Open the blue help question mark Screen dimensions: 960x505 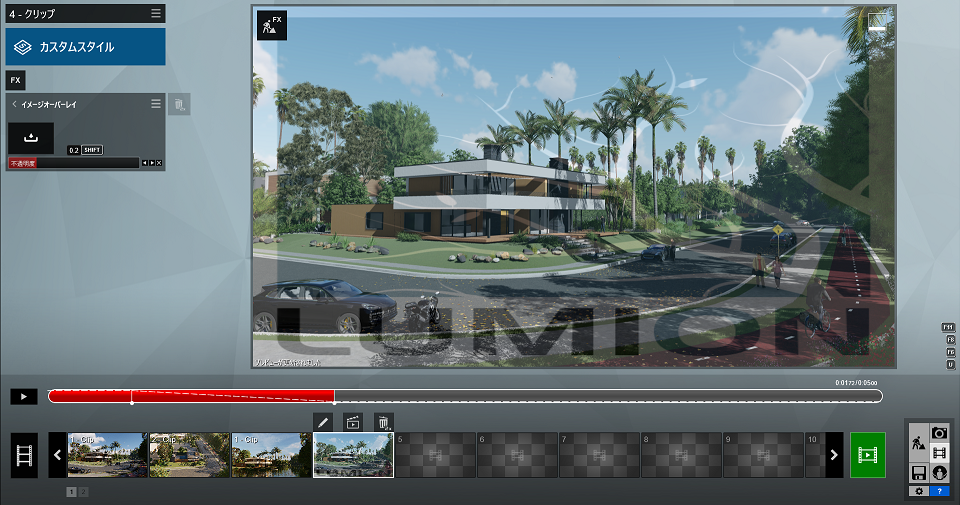point(939,491)
